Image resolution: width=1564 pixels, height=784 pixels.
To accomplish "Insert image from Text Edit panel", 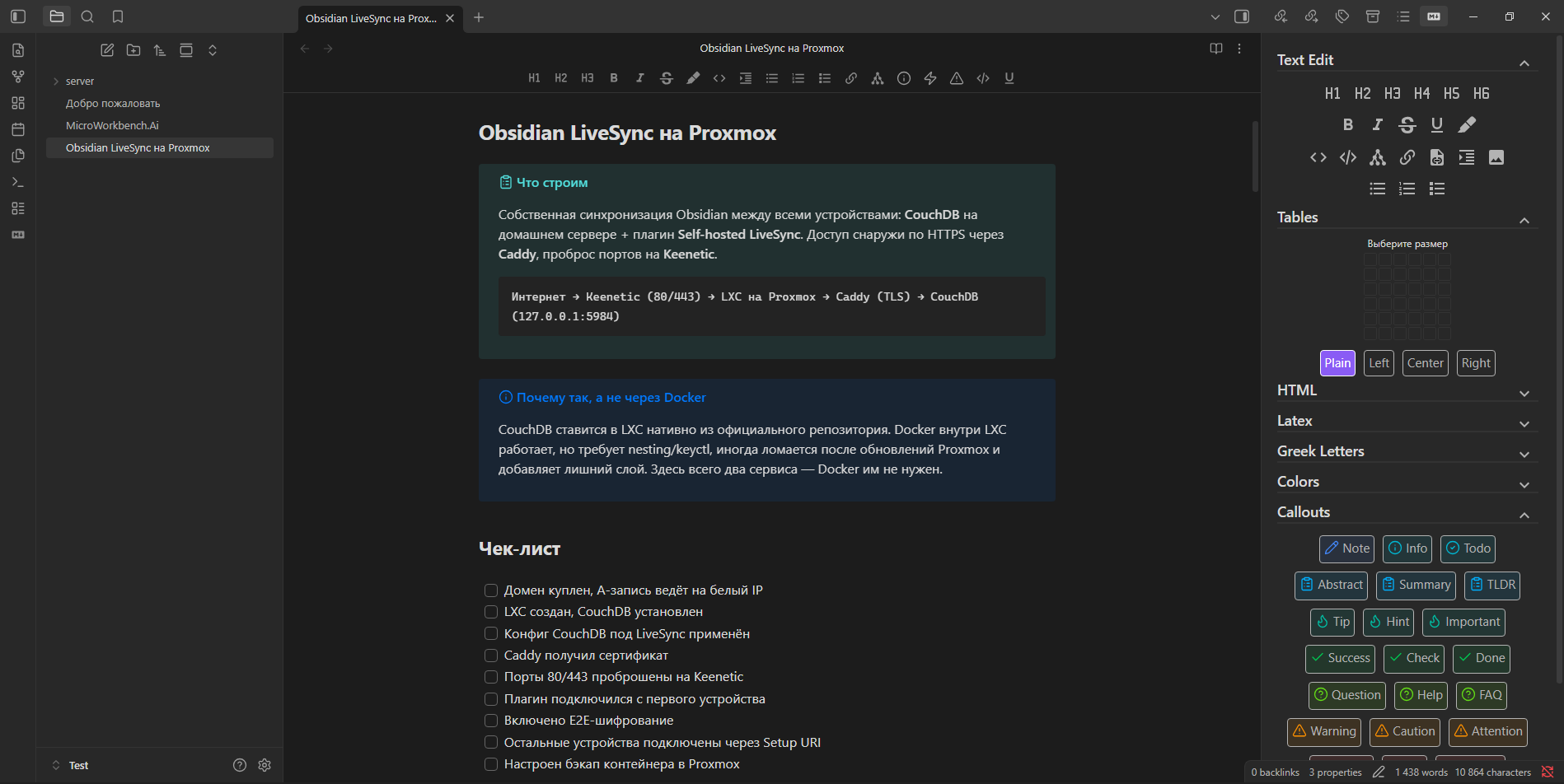I will tap(1496, 157).
